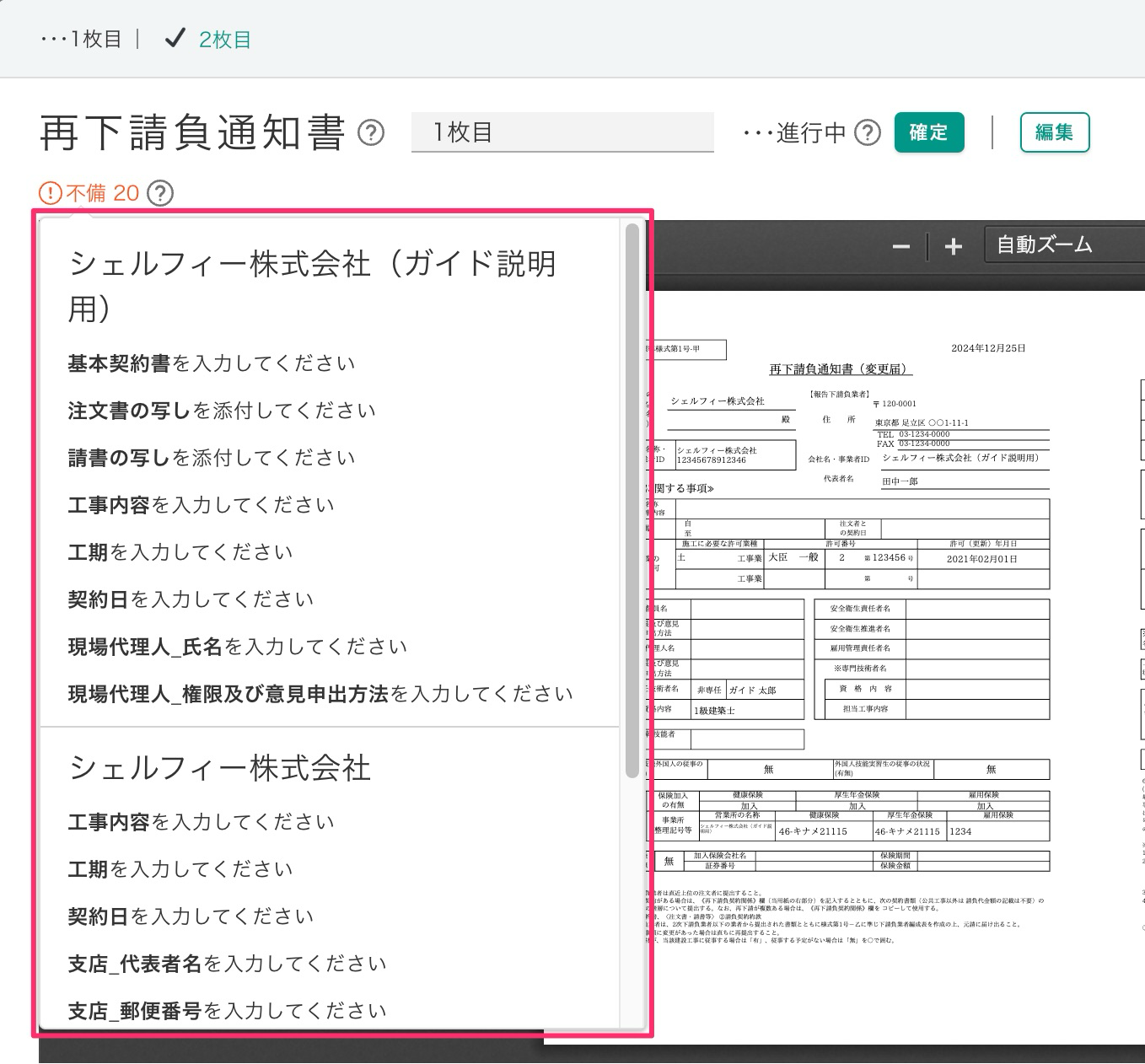Switch to the 2枚目 tab
Screen dimensions: 1145x1064
[207, 40]
